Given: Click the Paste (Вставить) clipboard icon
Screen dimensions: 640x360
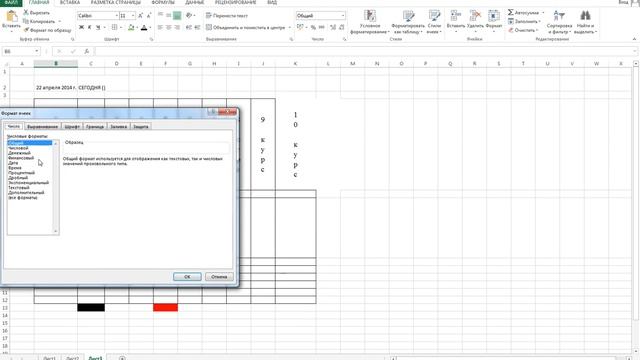Looking at the screenshot, I should [11, 17].
